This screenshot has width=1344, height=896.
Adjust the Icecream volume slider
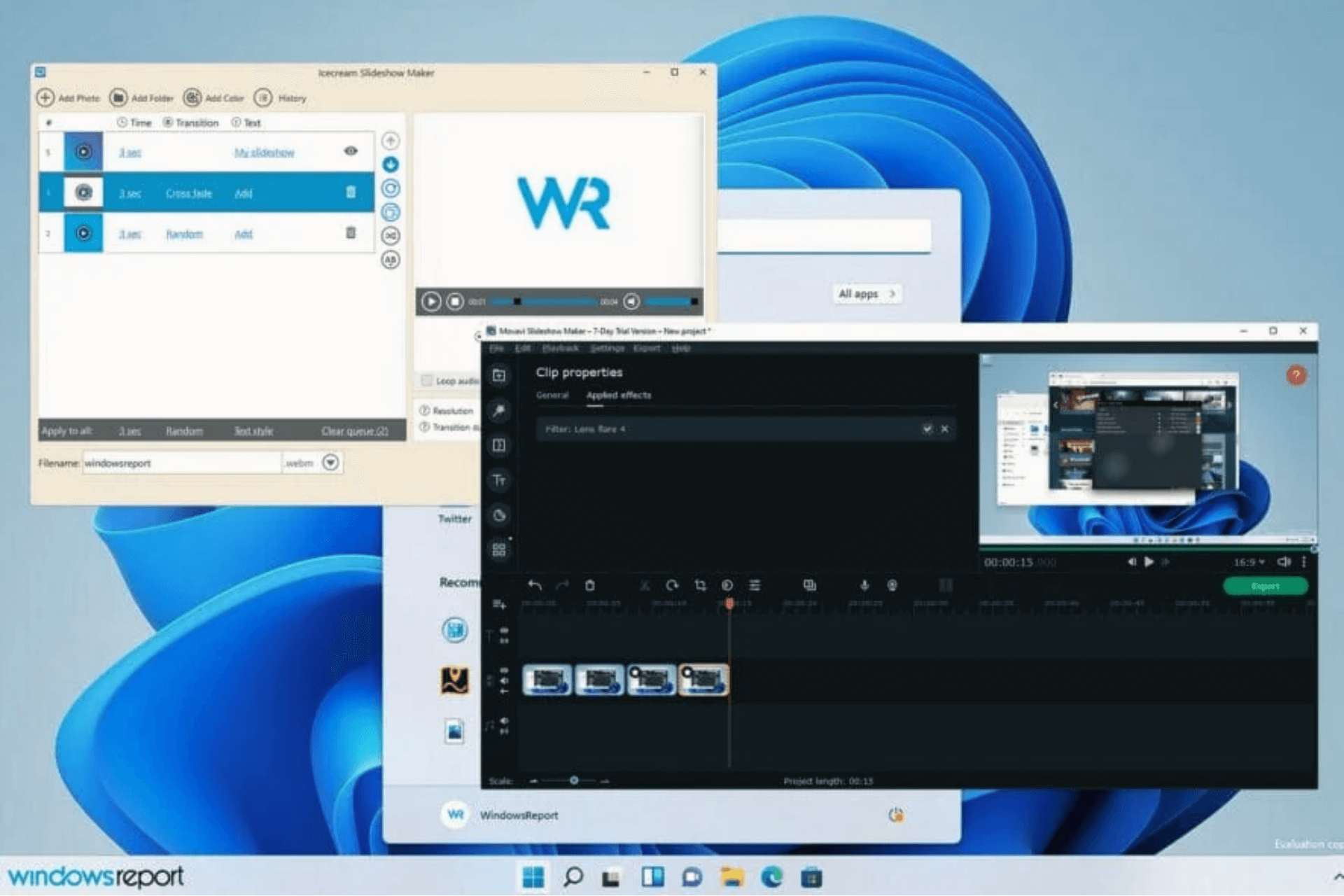pyautogui.click(x=671, y=302)
